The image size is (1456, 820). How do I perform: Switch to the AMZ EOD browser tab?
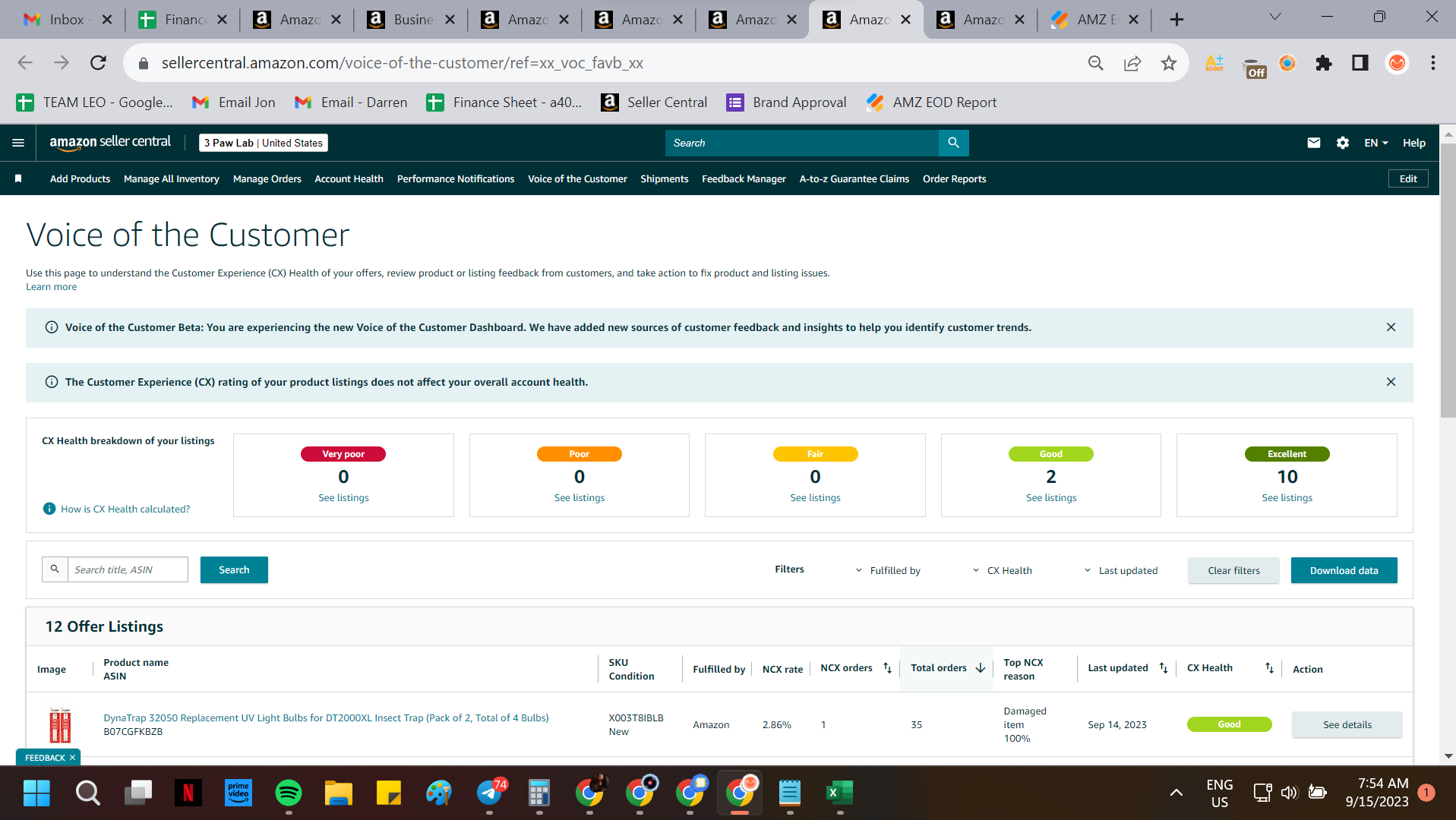(1094, 20)
